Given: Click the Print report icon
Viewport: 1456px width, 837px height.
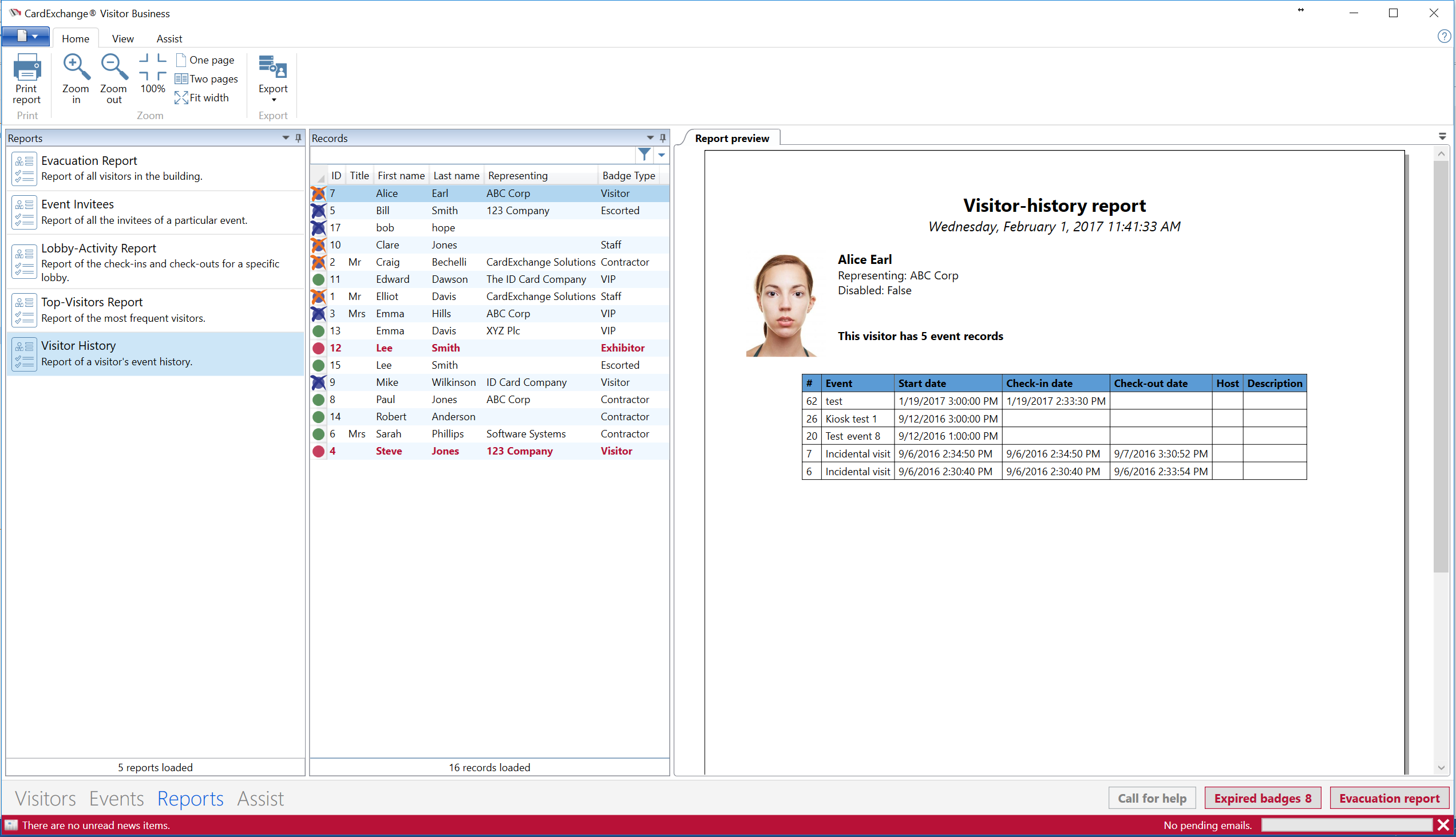Looking at the screenshot, I should pos(26,67).
